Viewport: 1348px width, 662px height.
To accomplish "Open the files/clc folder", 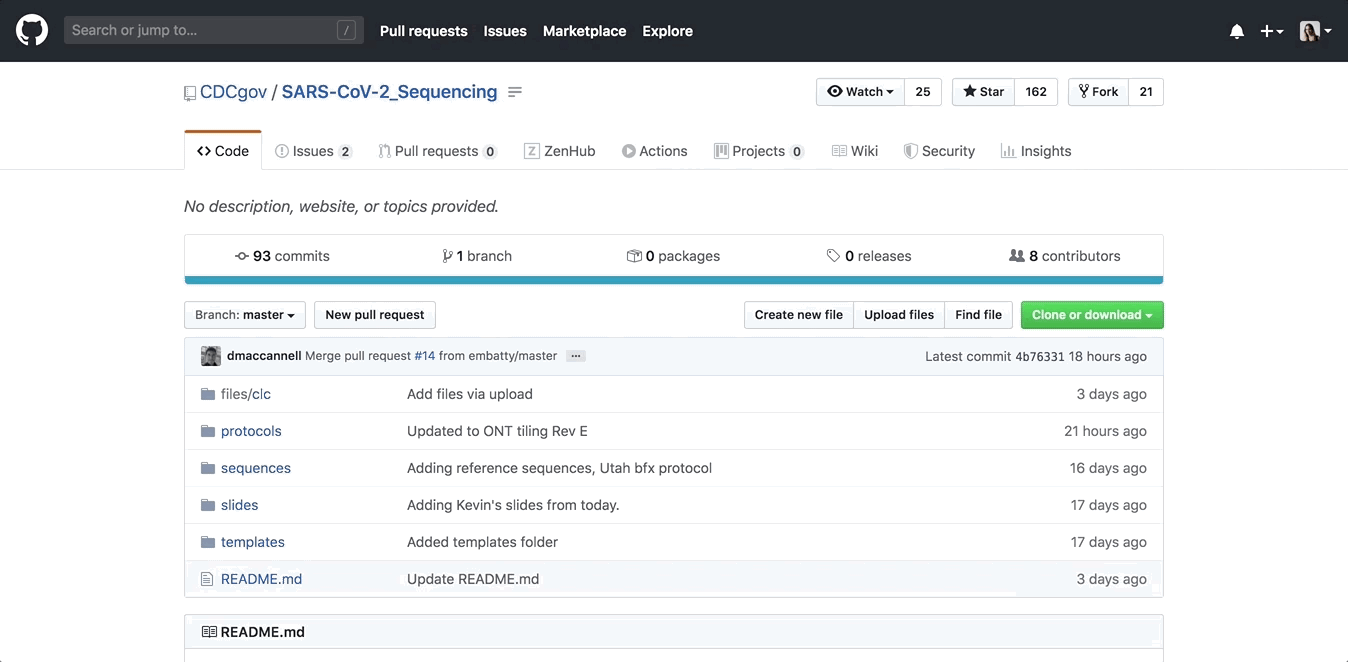I will tap(246, 394).
